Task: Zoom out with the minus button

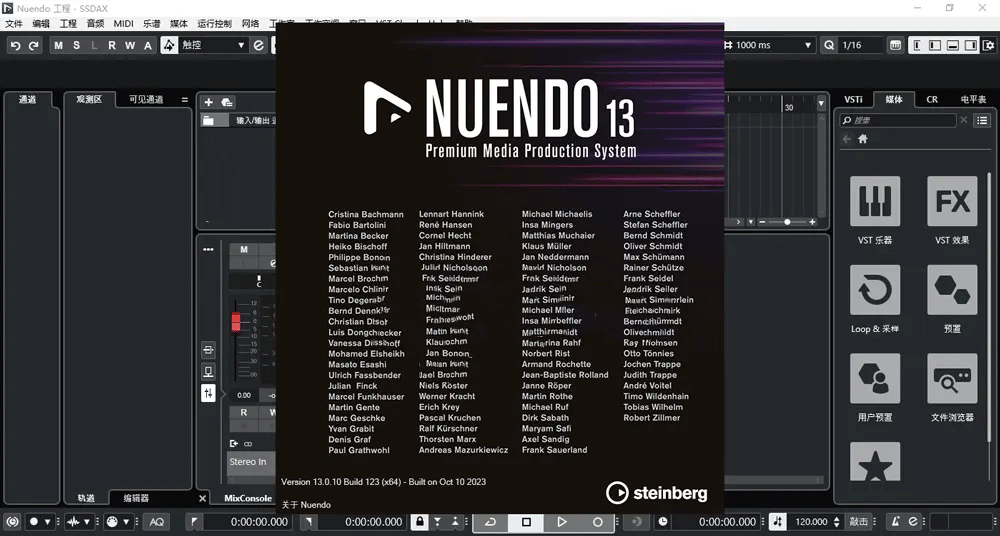Action: pos(763,222)
